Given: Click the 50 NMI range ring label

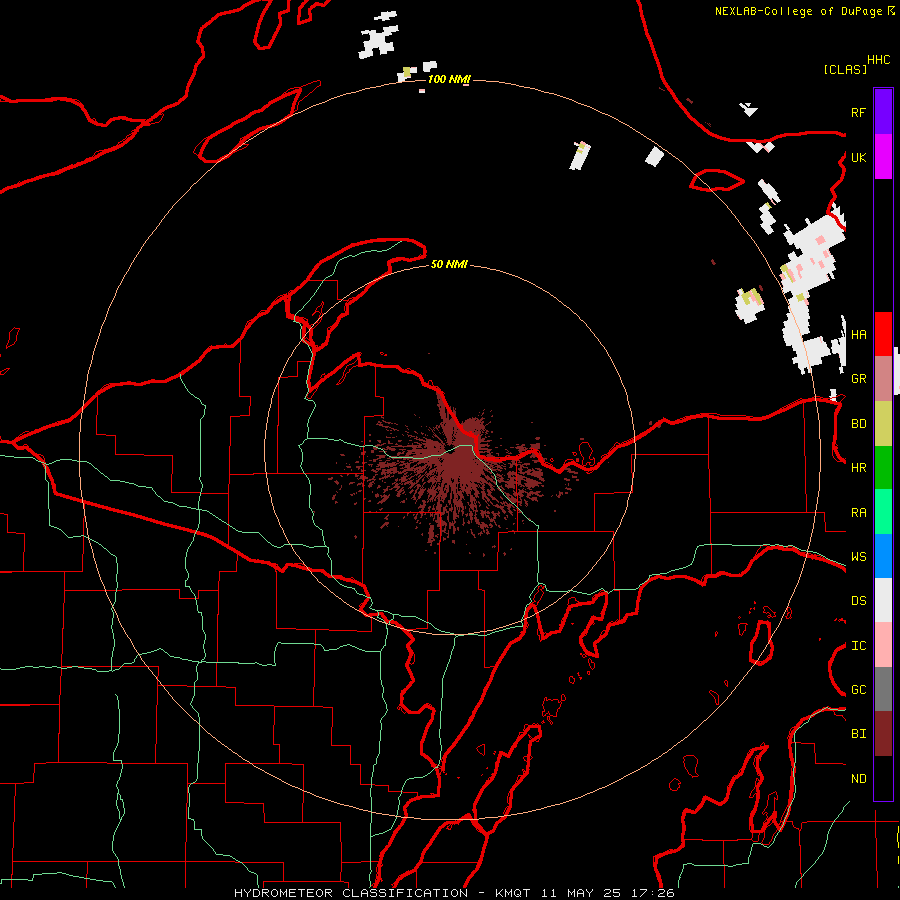Looking at the screenshot, I should pos(449,264).
